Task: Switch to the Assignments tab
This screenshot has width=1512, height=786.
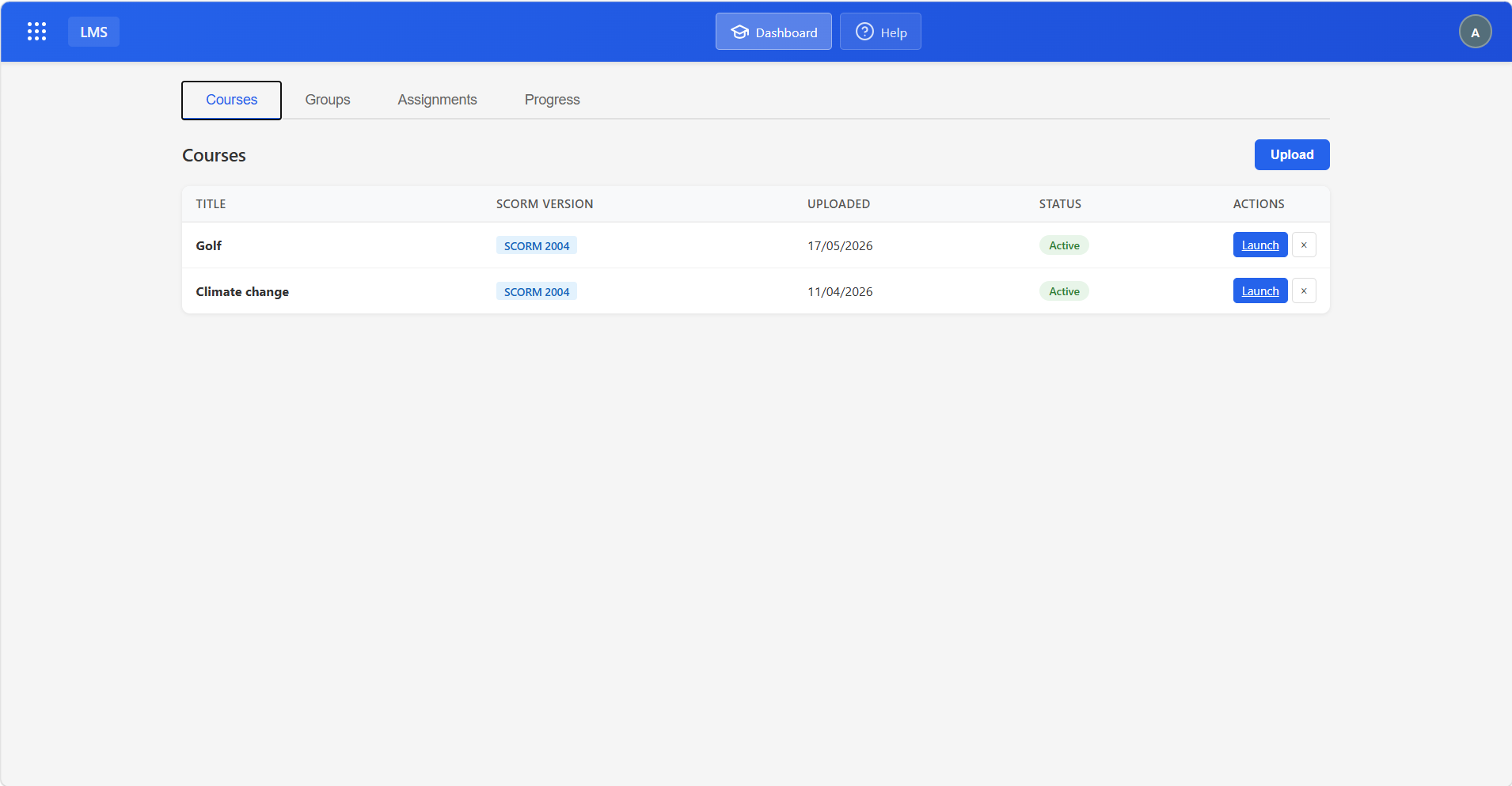Action: point(437,100)
